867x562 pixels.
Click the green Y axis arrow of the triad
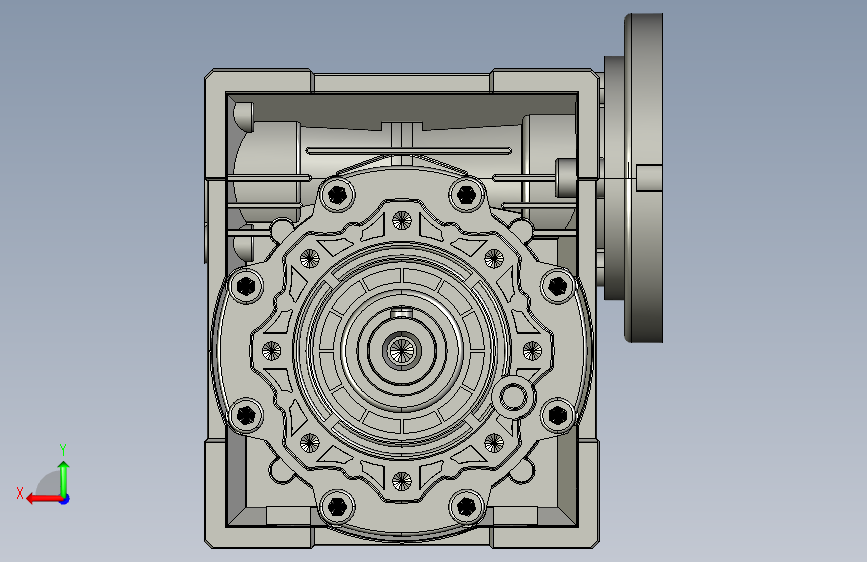tap(64, 478)
